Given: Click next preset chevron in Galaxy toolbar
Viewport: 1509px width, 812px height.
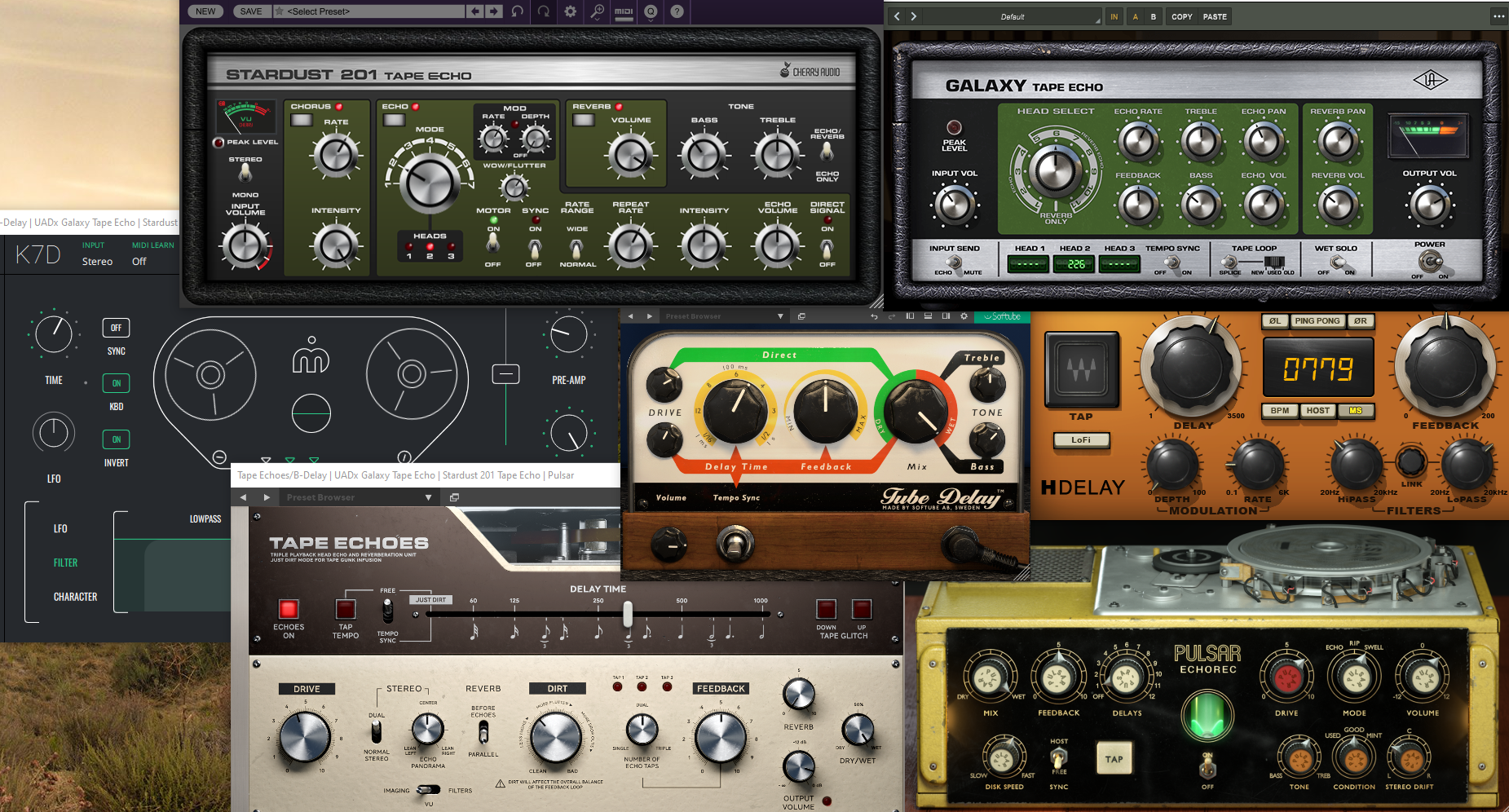Looking at the screenshot, I should [x=914, y=16].
